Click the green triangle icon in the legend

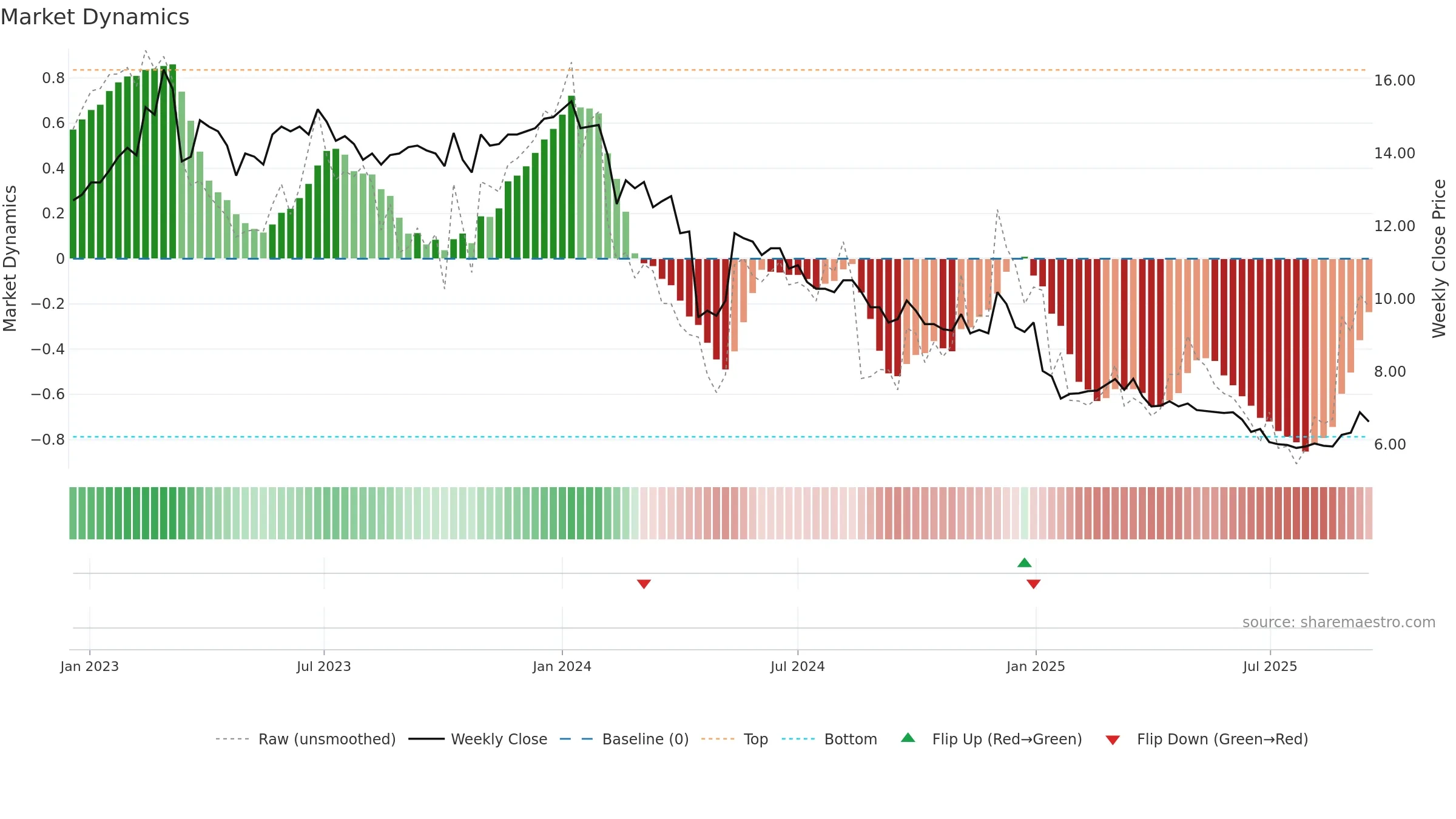[908, 738]
